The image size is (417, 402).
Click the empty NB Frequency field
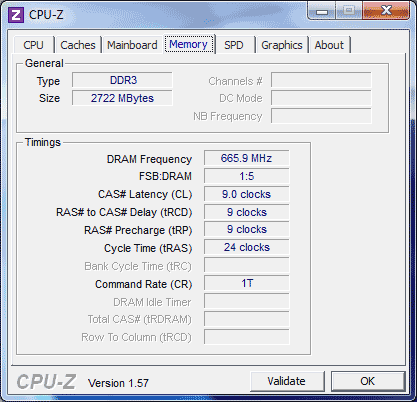click(x=321, y=116)
